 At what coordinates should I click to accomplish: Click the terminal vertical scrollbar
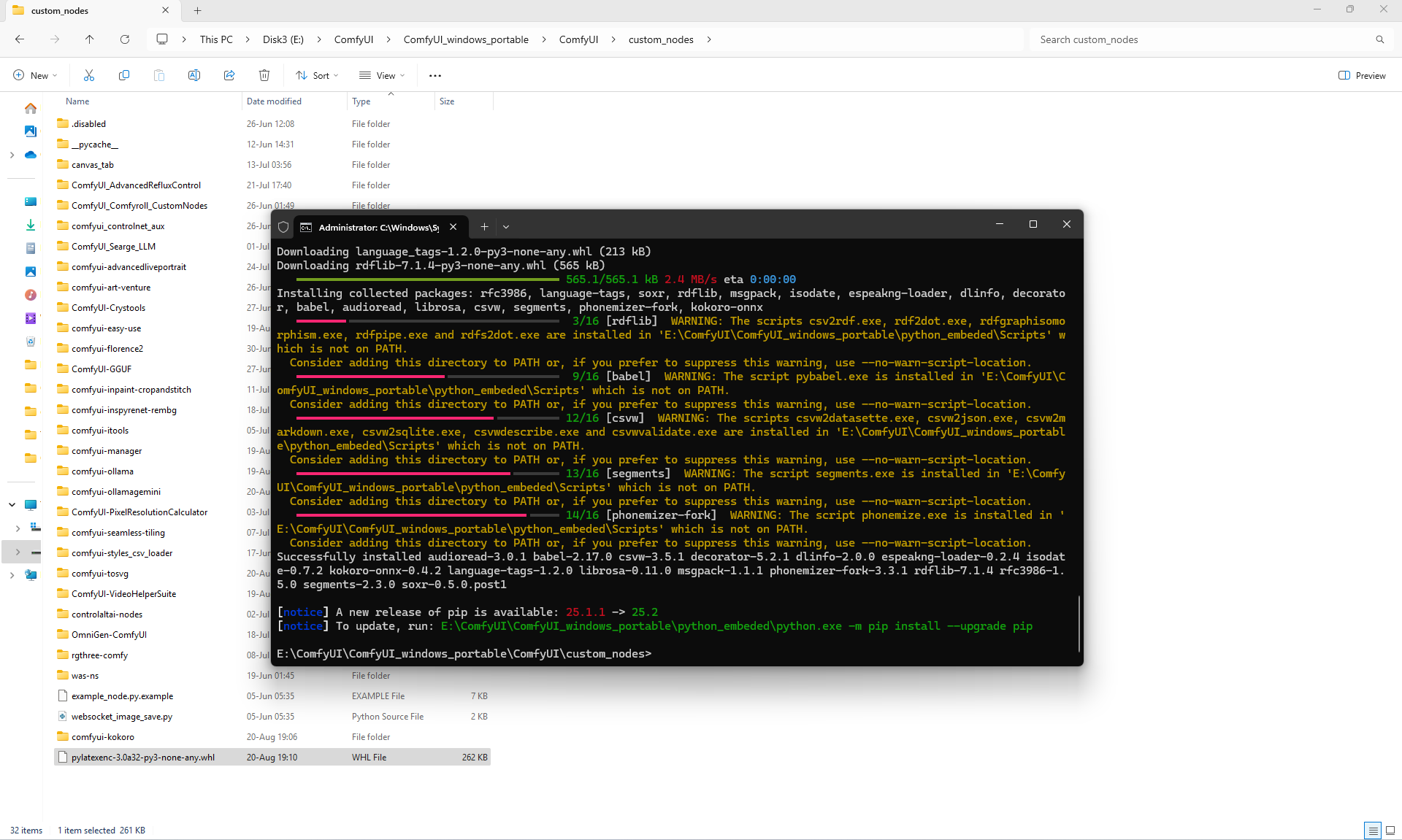pos(1079,624)
